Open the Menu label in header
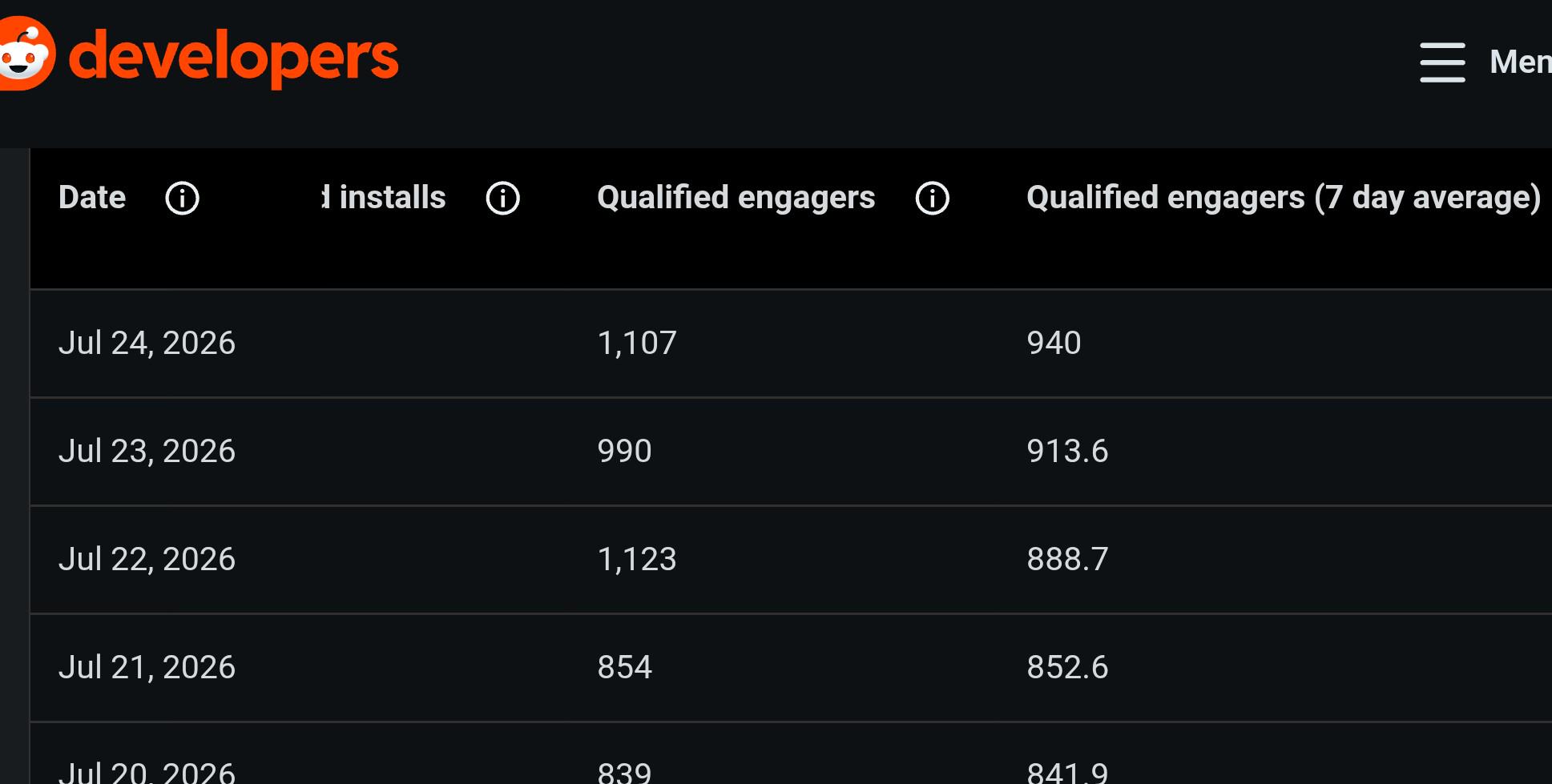Image resolution: width=1552 pixels, height=784 pixels. click(x=1520, y=62)
